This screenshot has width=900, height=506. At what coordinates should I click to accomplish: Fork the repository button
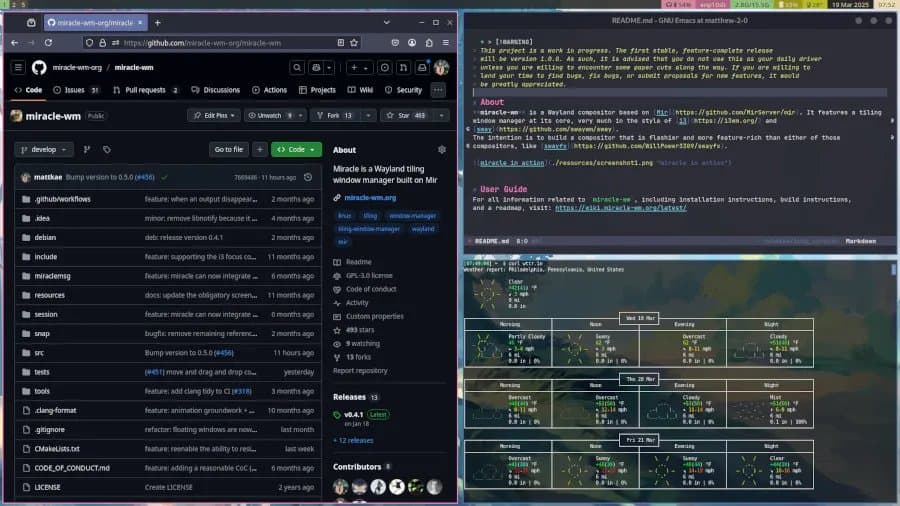pos(335,116)
